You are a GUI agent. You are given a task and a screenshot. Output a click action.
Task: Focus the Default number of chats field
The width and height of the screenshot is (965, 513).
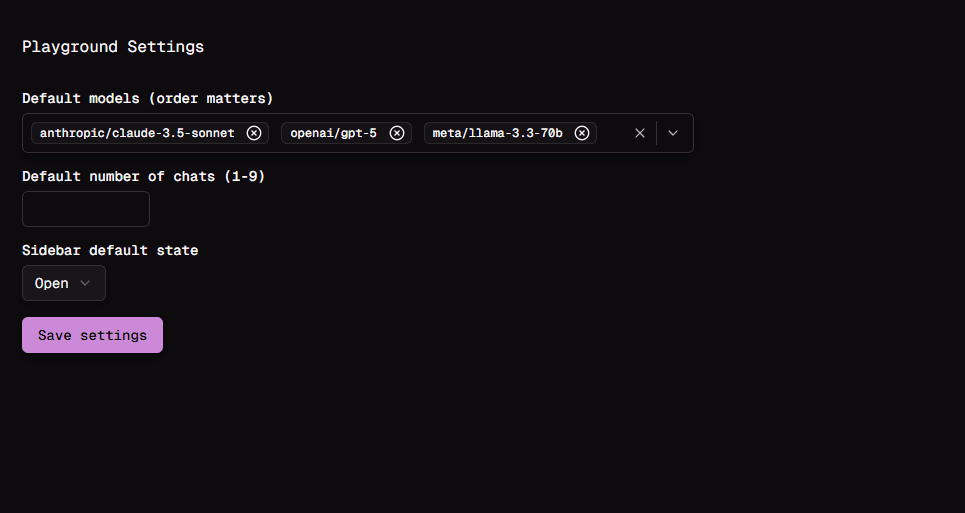[x=86, y=209]
